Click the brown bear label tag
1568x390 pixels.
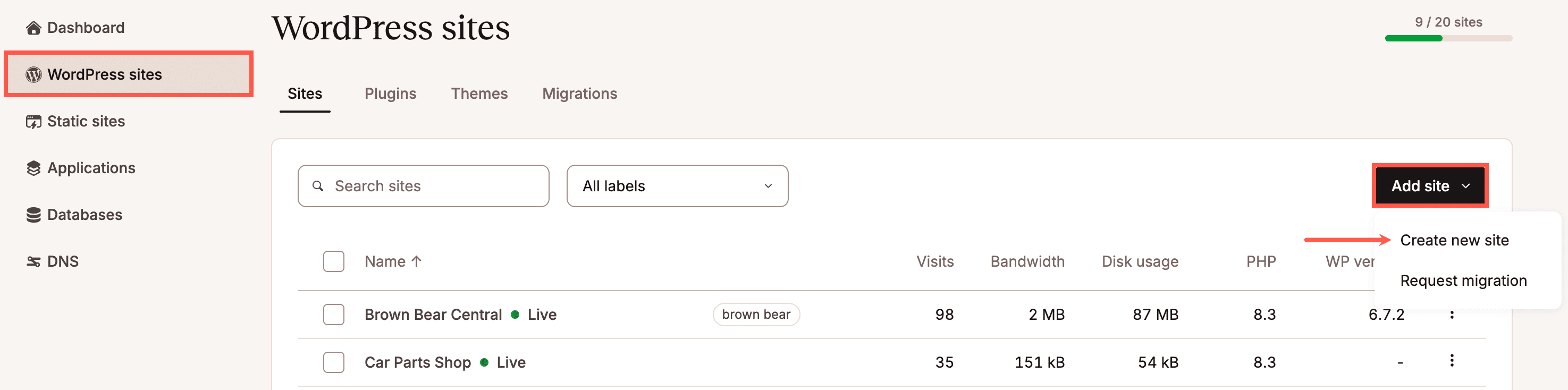point(755,315)
